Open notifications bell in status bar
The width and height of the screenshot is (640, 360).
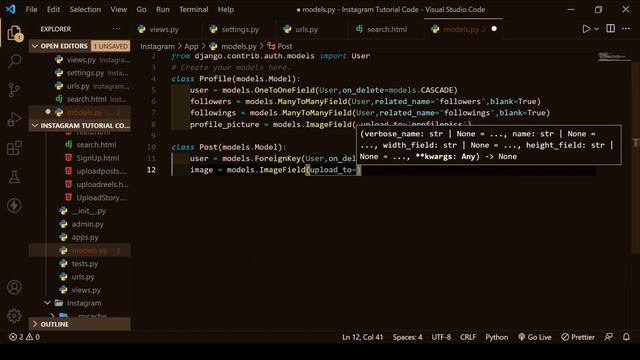[x=626, y=337]
